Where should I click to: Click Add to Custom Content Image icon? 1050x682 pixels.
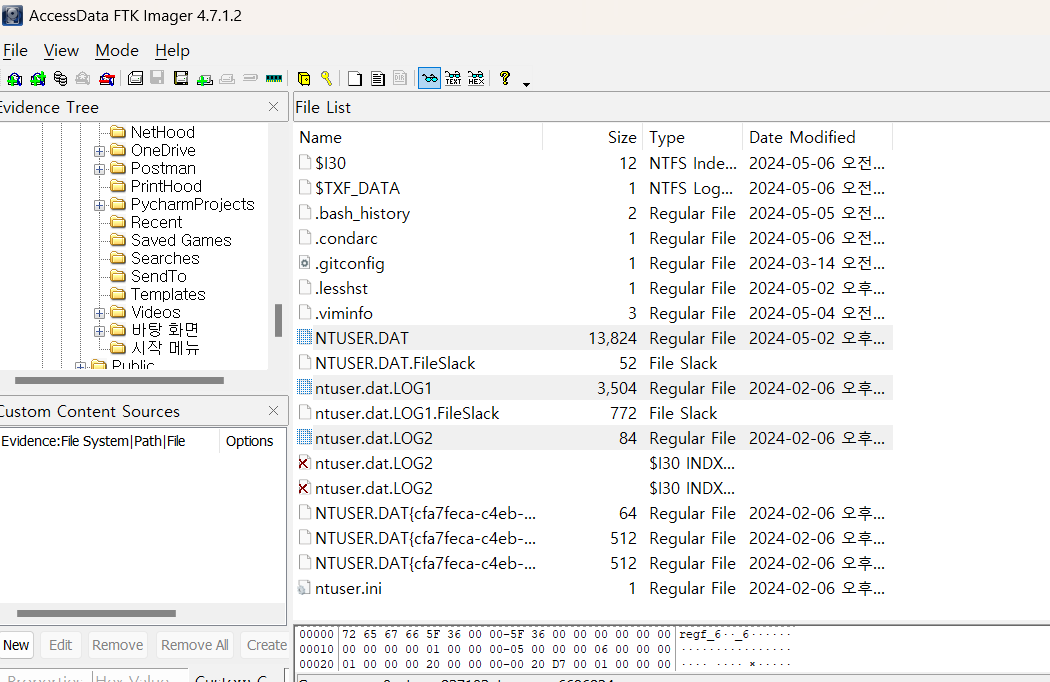pyautogui.click(x=204, y=79)
